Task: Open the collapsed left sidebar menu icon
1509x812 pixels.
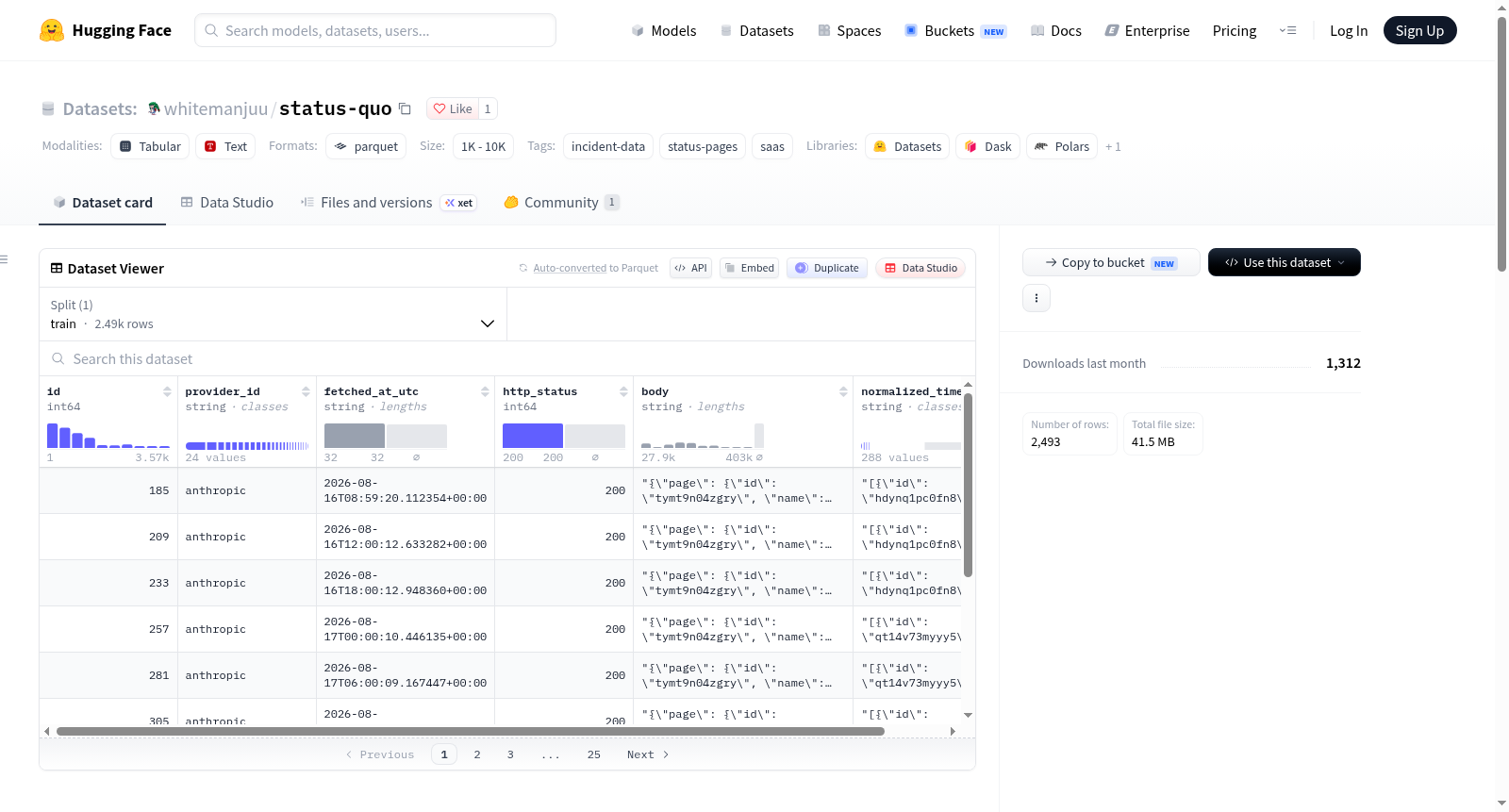Action: [x=4, y=259]
